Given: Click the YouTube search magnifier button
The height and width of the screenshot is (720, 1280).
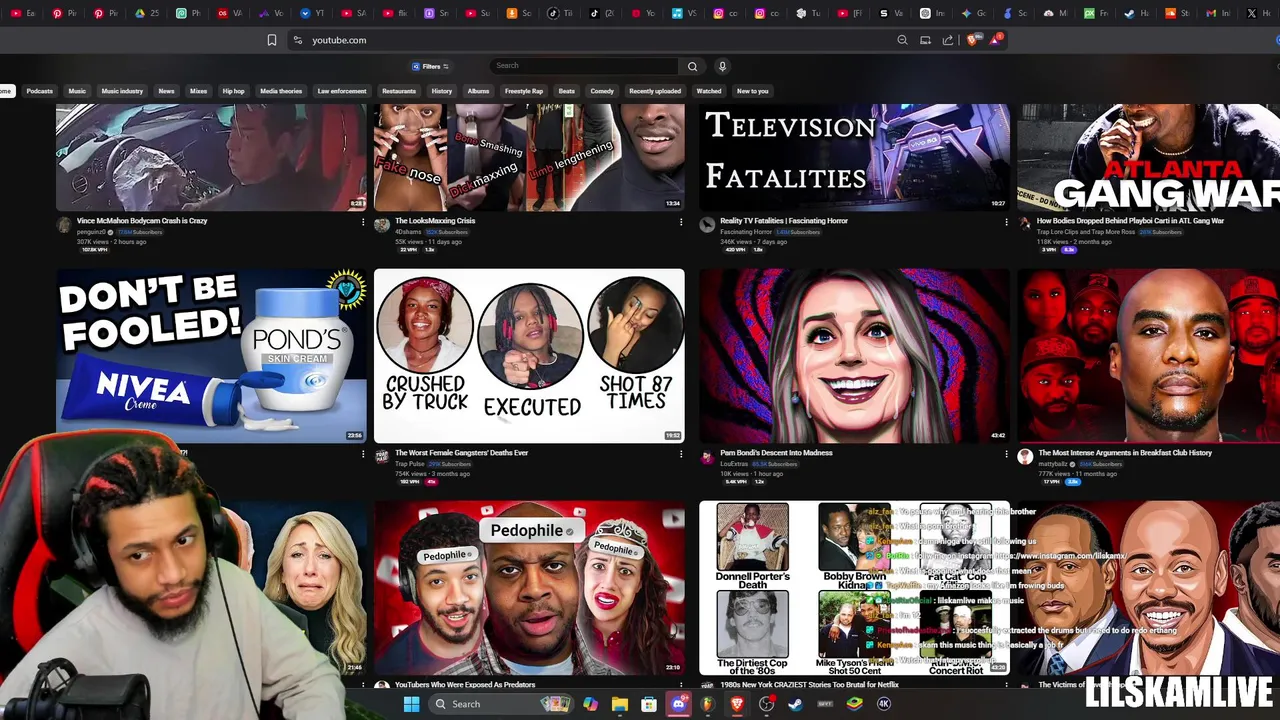Looking at the screenshot, I should pyautogui.click(x=692, y=66).
